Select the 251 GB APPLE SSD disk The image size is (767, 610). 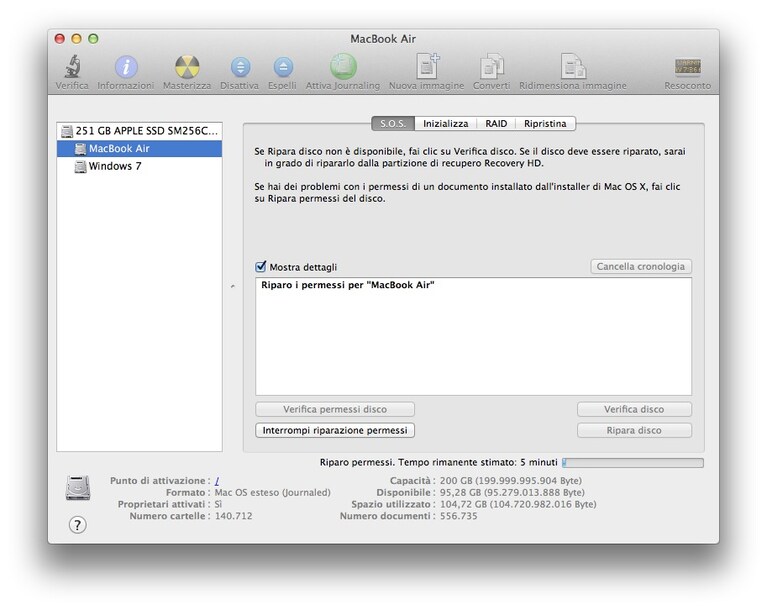coord(139,131)
